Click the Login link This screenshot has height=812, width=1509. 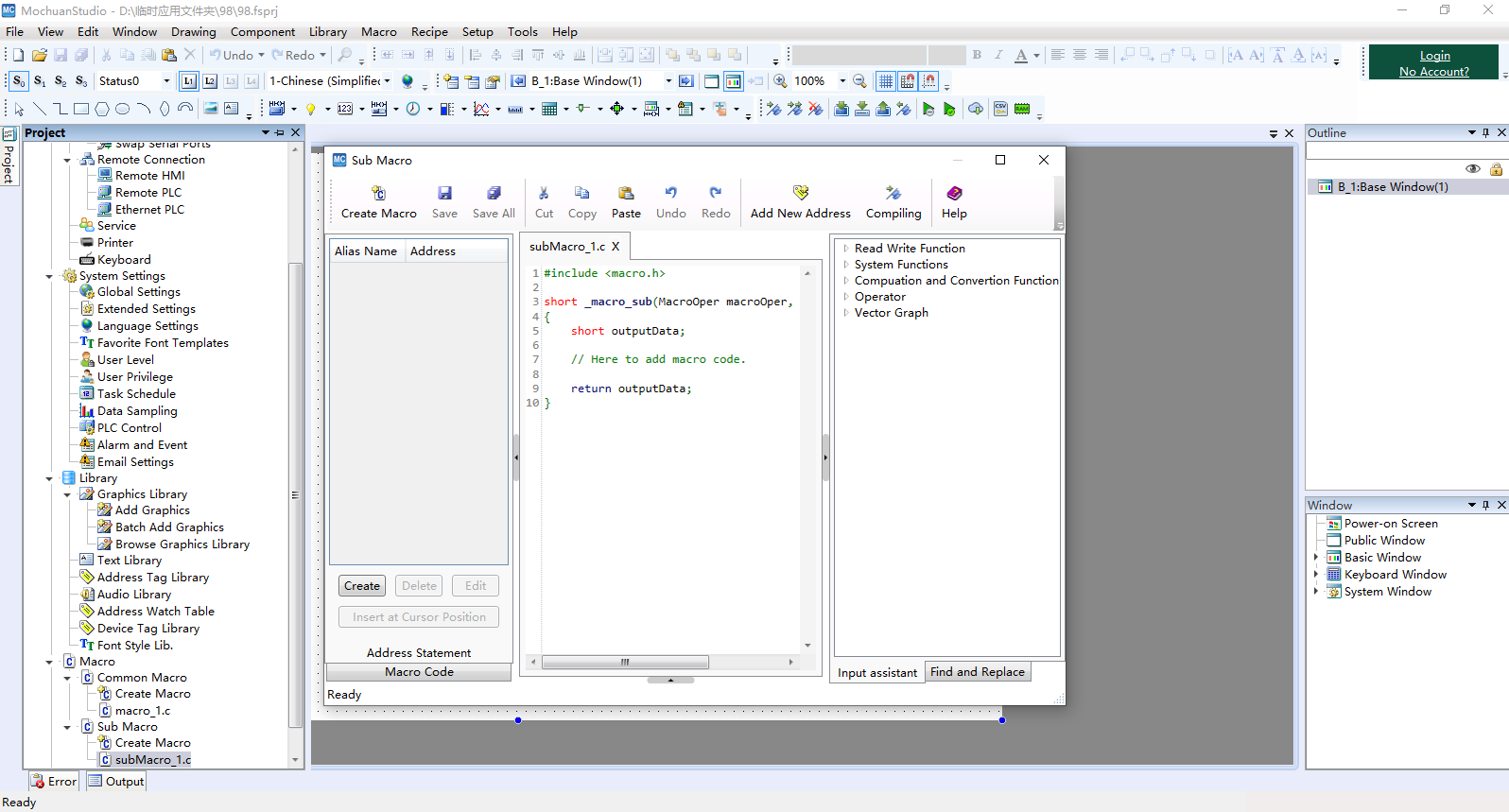point(1434,56)
